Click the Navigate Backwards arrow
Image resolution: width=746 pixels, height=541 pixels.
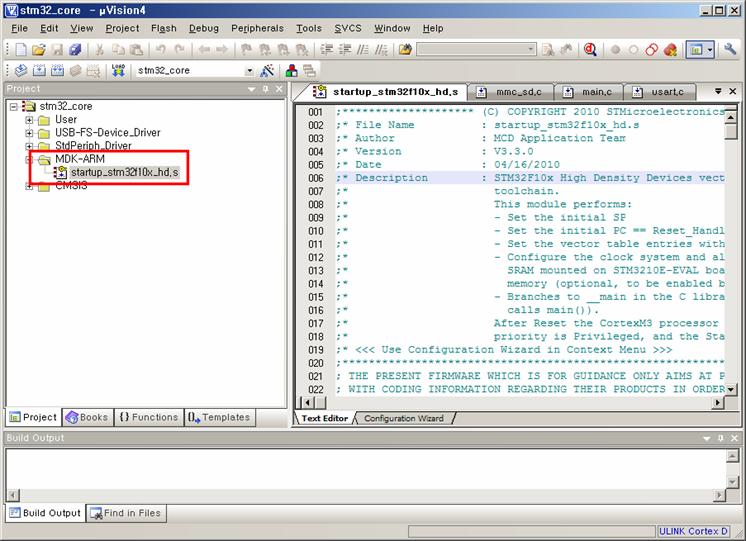pyautogui.click(x=204, y=49)
